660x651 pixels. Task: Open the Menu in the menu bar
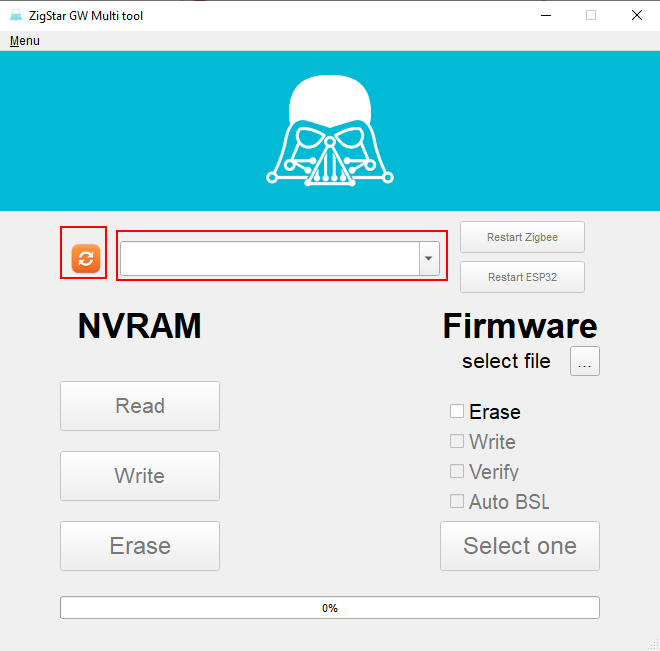[x=25, y=41]
